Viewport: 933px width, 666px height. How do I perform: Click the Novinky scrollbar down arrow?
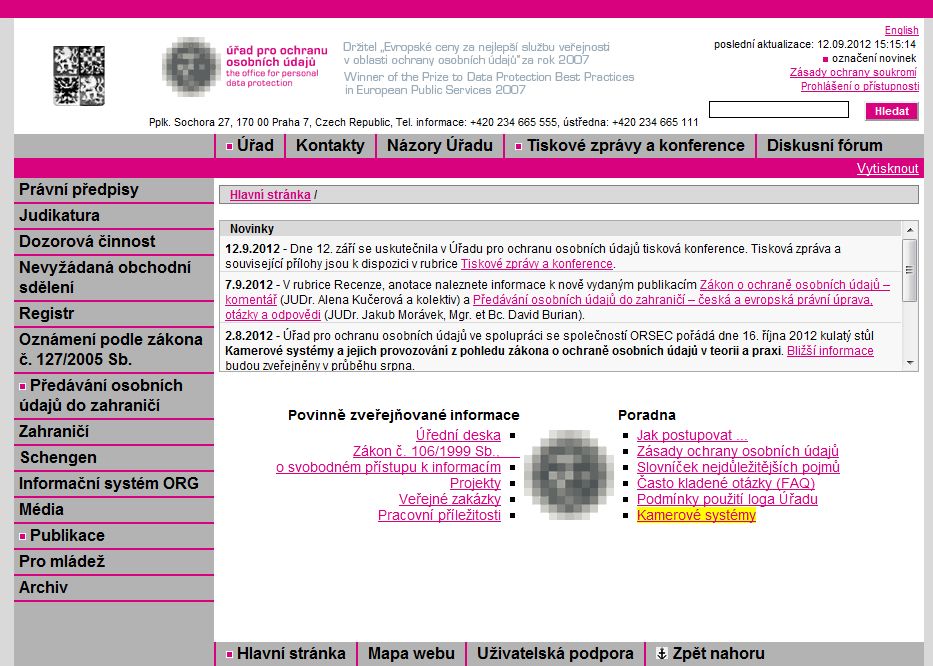(x=910, y=362)
